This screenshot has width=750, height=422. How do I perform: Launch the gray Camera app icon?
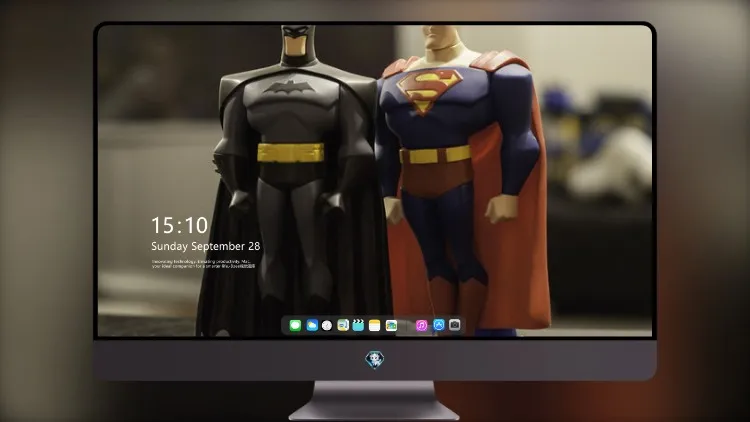click(x=455, y=325)
